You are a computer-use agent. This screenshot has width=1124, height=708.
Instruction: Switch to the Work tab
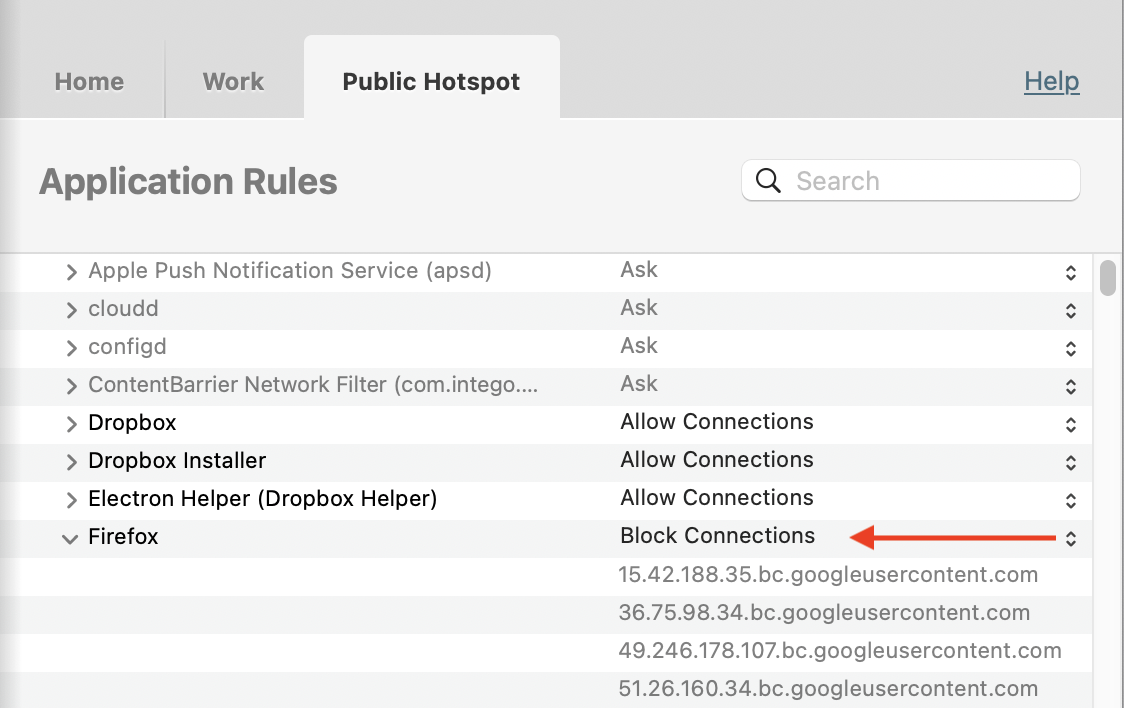coord(234,82)
